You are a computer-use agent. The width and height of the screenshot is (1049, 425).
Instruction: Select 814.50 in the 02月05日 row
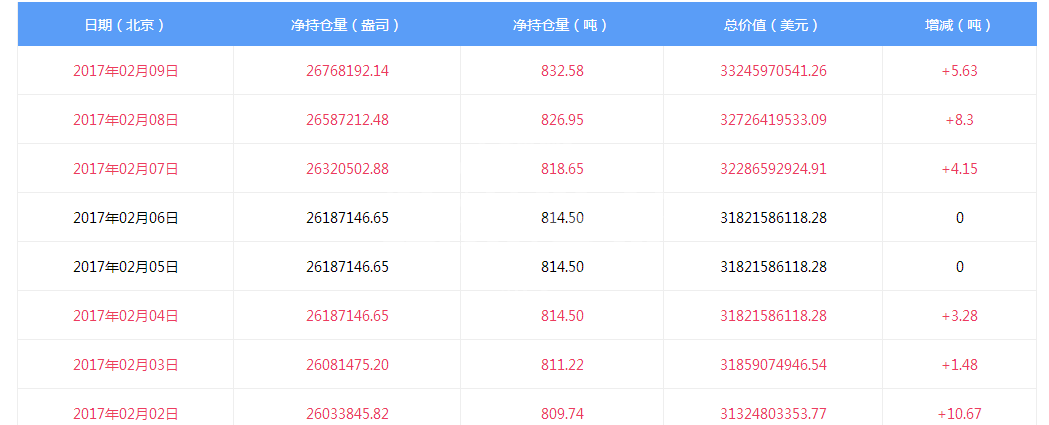562,266
